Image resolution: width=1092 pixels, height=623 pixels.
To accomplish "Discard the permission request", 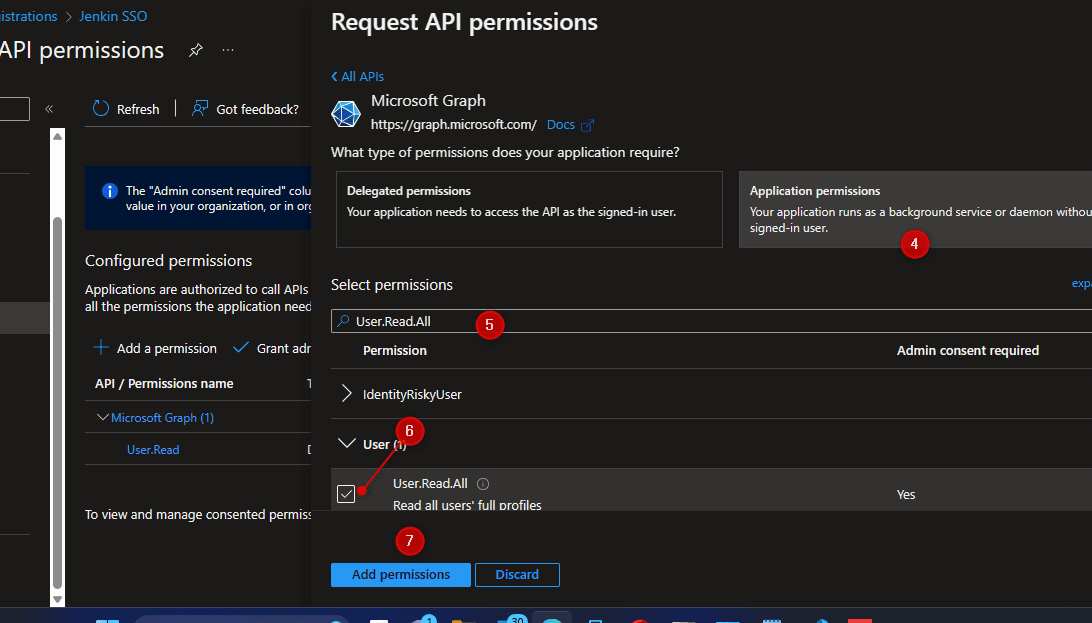I will (x=517, y=575).
